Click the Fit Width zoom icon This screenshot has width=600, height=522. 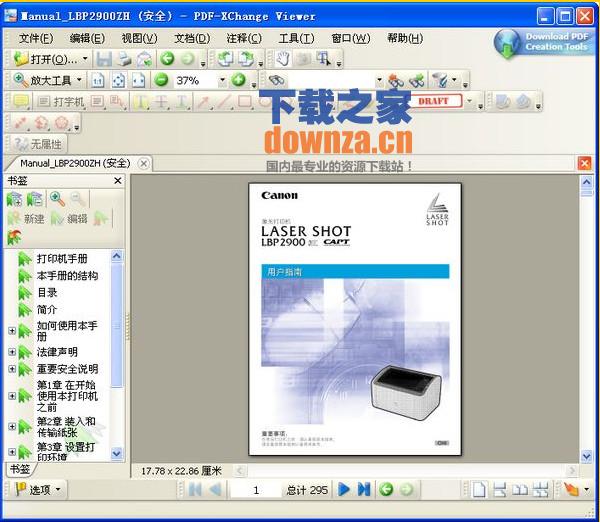(139, 80)
